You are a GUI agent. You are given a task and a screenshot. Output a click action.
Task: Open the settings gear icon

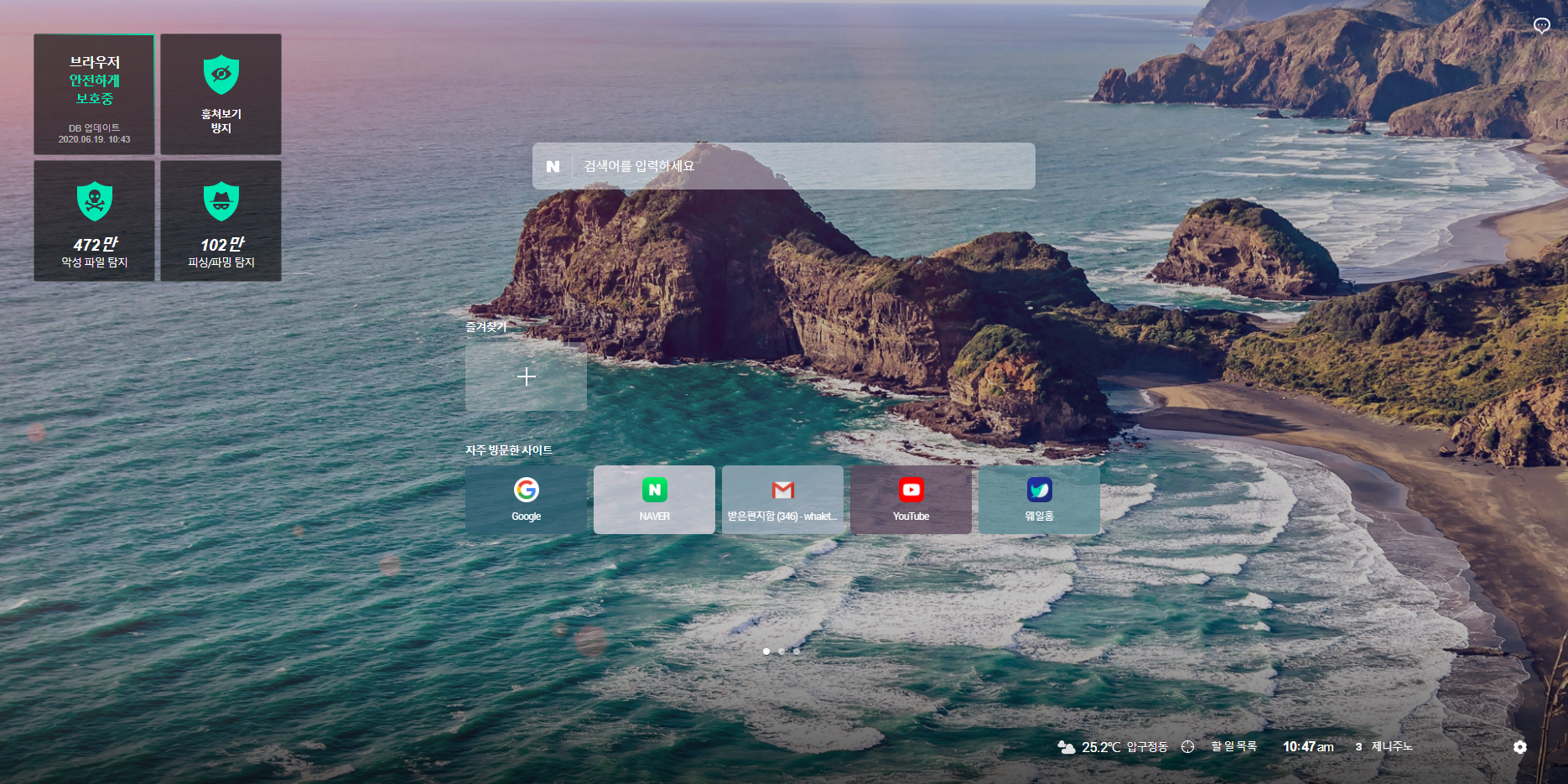pos(1519,746)
